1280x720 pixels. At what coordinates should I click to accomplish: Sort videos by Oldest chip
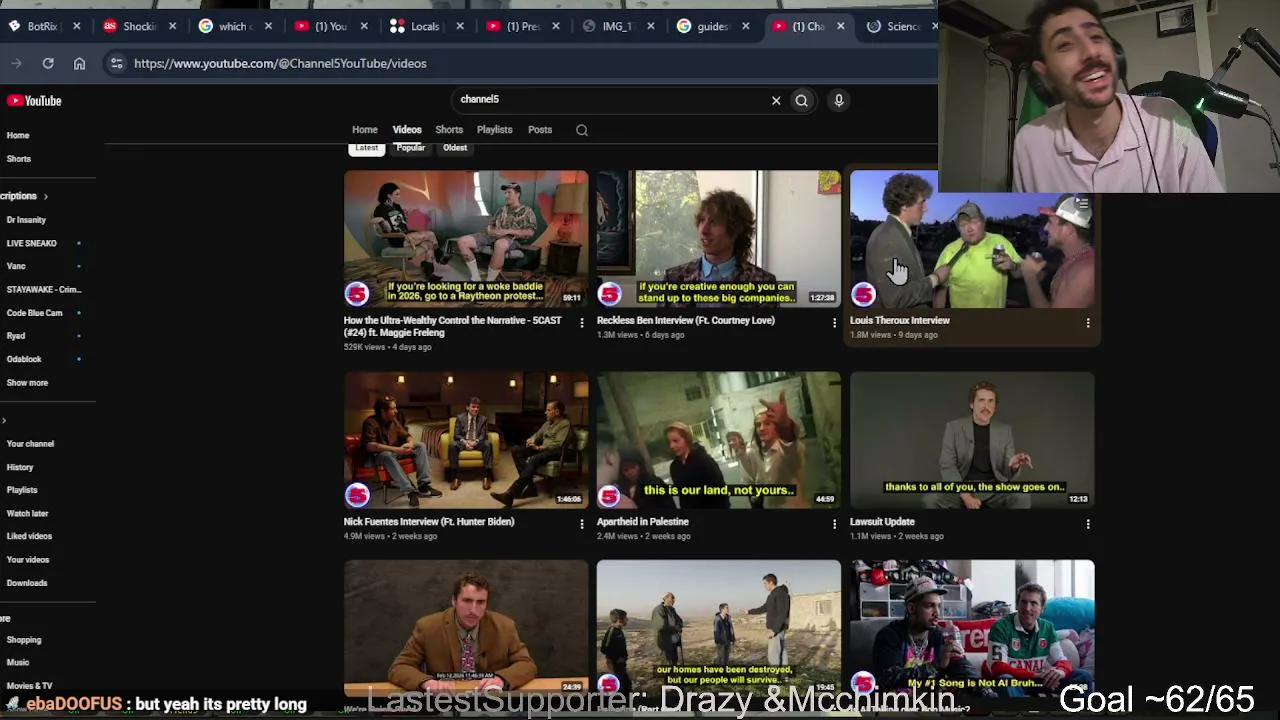point(455,148)
